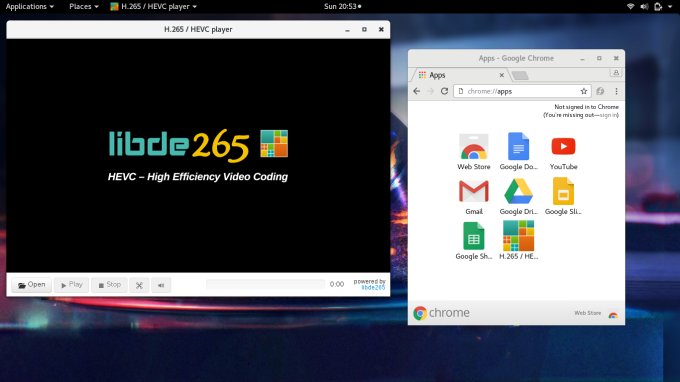Click the HEVC player window title bar

point(198,29)
